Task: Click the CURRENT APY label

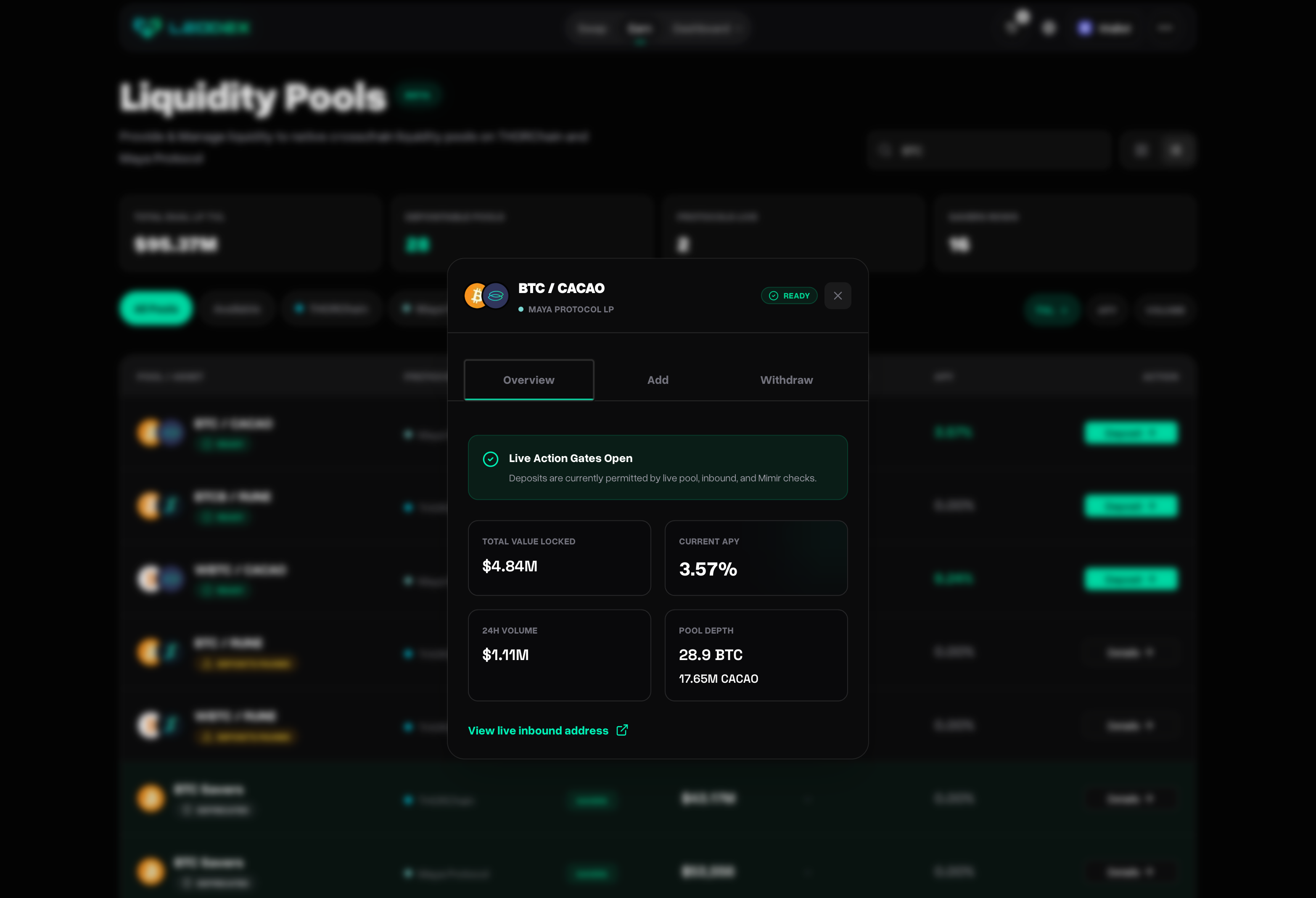Action: [709, 541]
